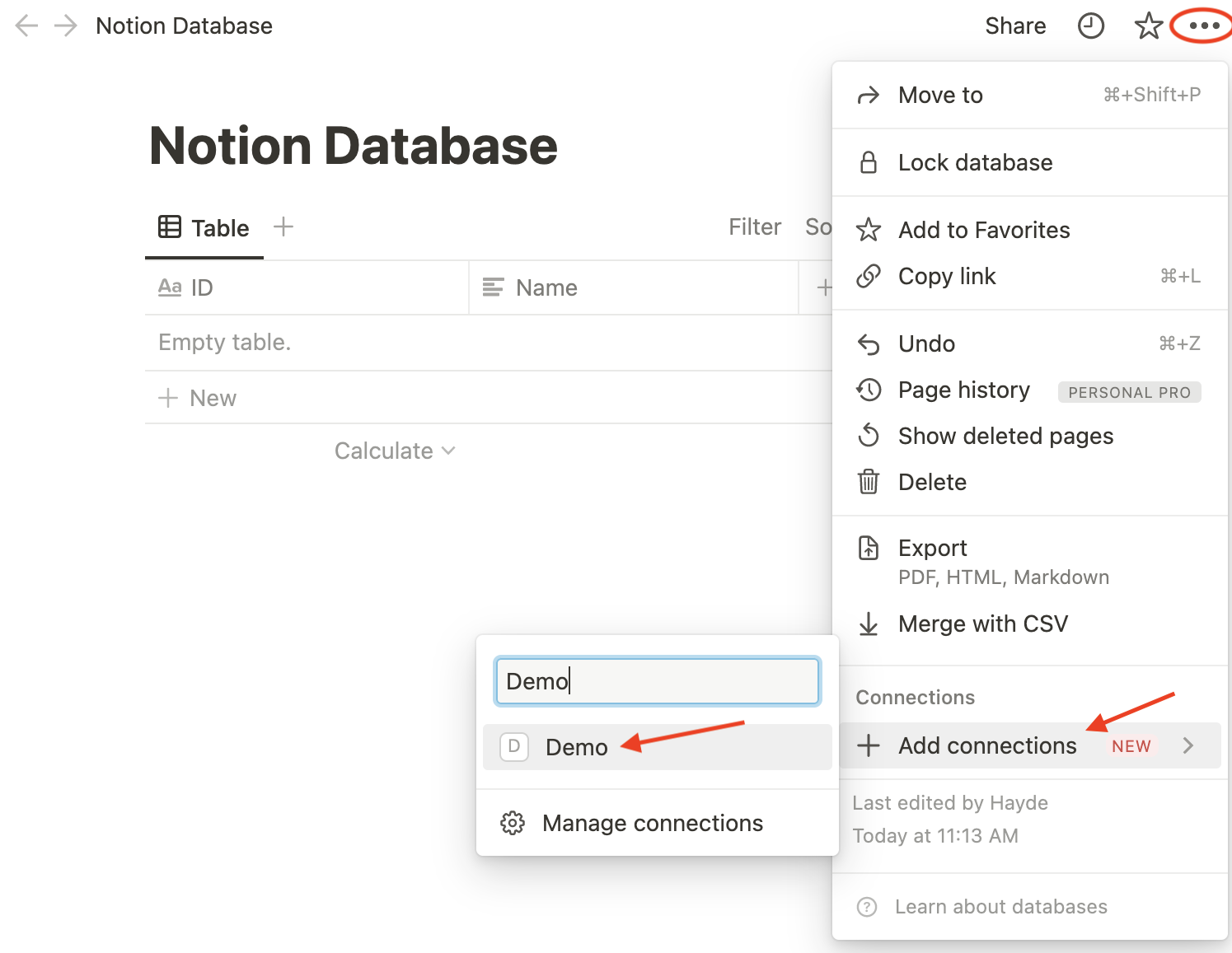
Task: Select the Demo connection result
Action: (657, 747)
